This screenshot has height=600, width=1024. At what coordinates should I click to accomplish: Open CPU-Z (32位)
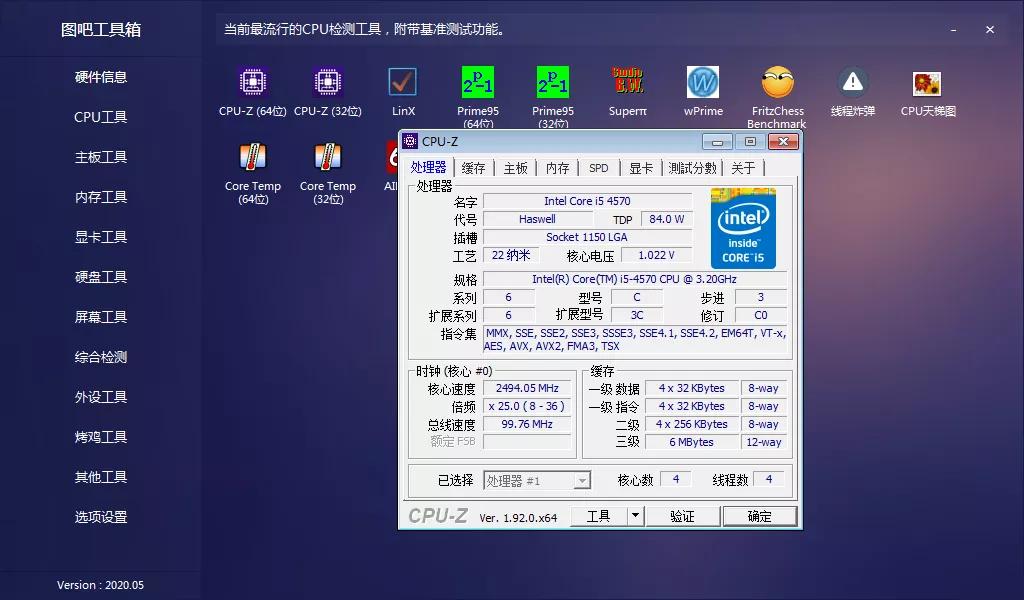[326, 85]
